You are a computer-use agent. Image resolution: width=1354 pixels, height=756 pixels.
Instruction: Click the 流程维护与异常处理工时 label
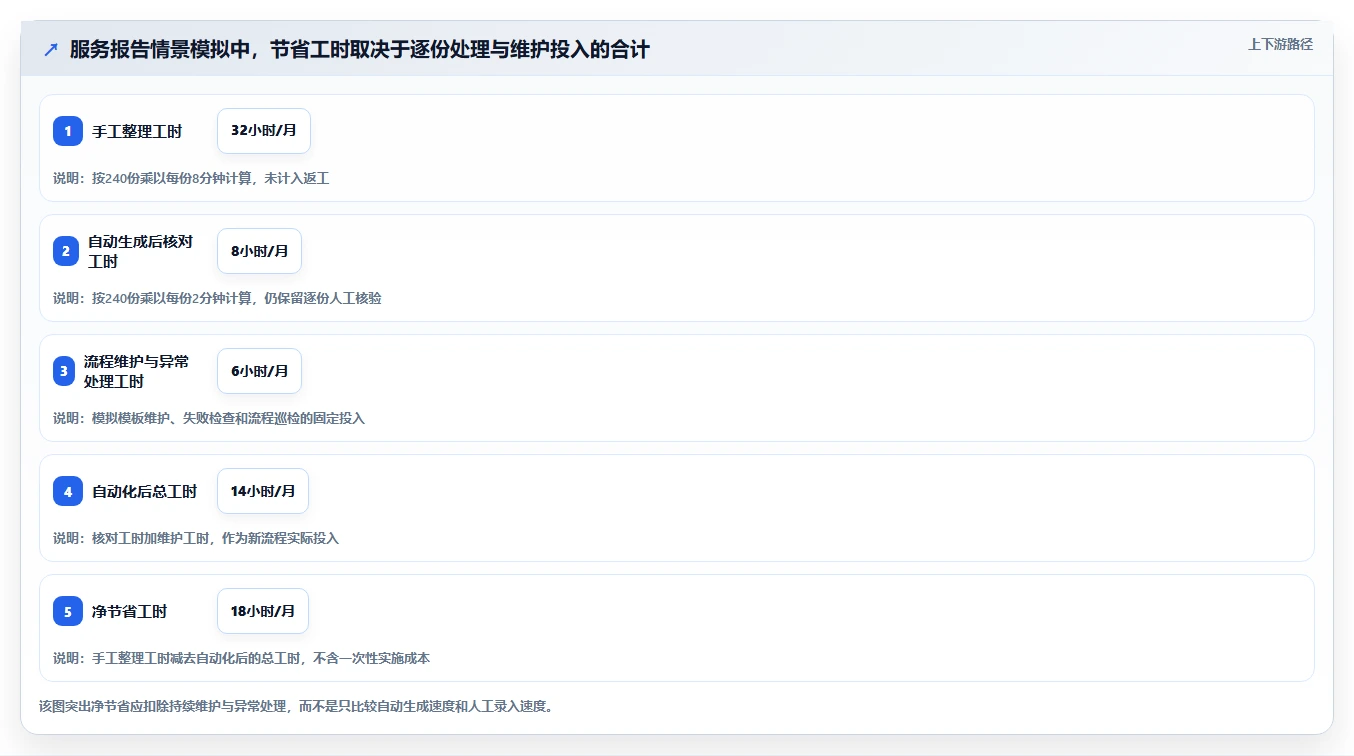136,371
